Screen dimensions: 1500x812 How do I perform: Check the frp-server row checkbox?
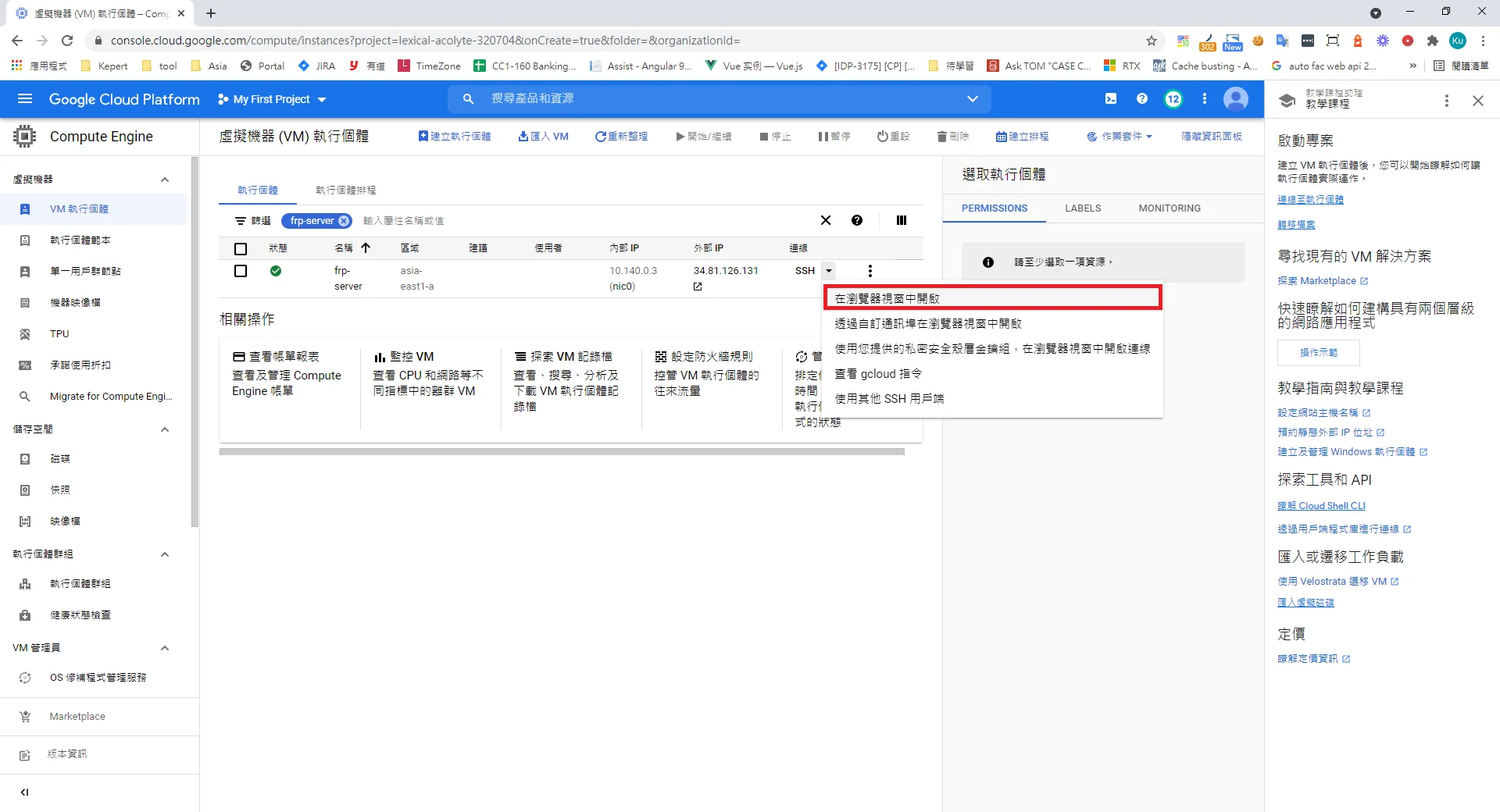point(241,271)
